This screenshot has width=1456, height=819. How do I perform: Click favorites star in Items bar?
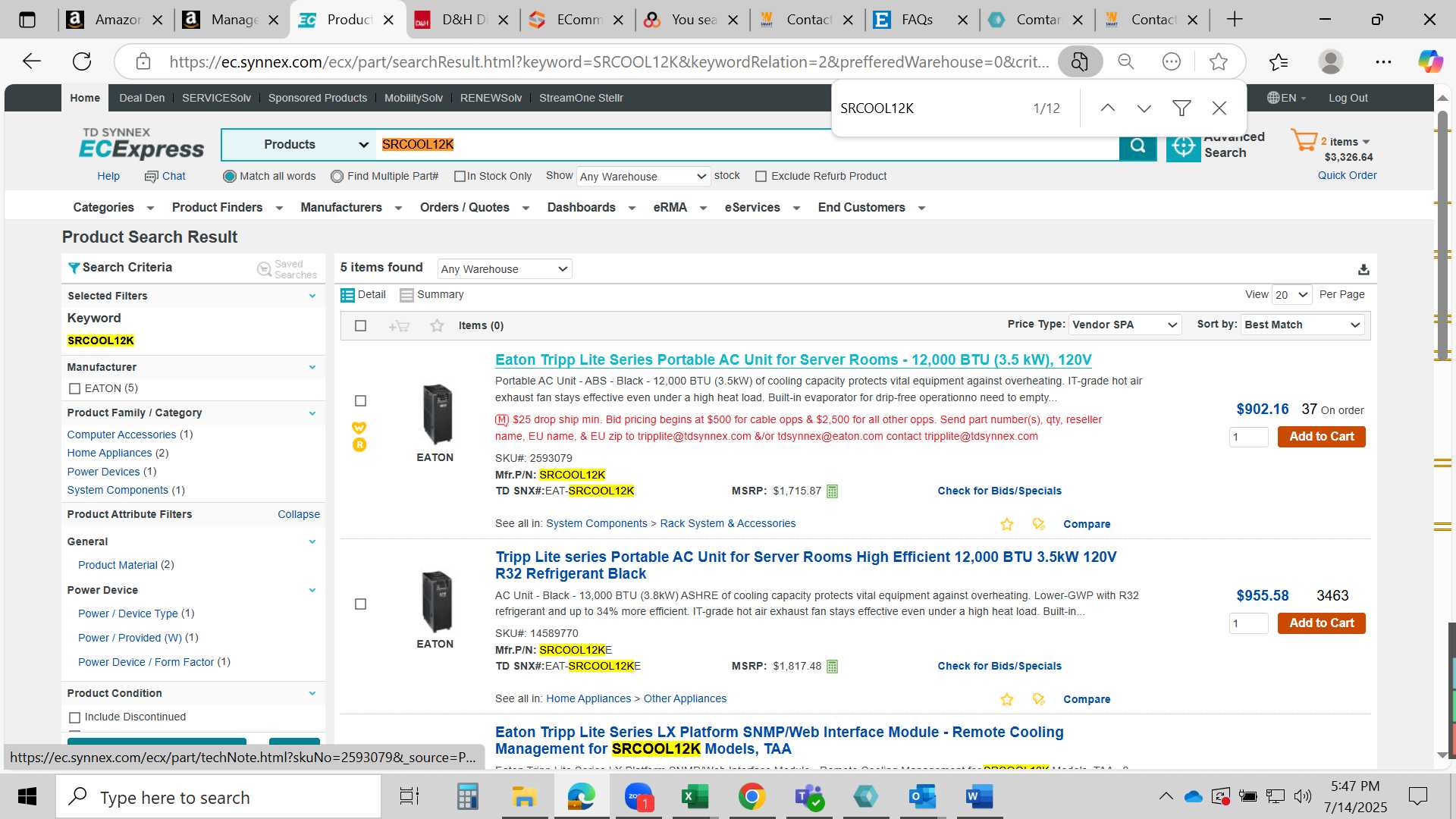tap(437, 326)
